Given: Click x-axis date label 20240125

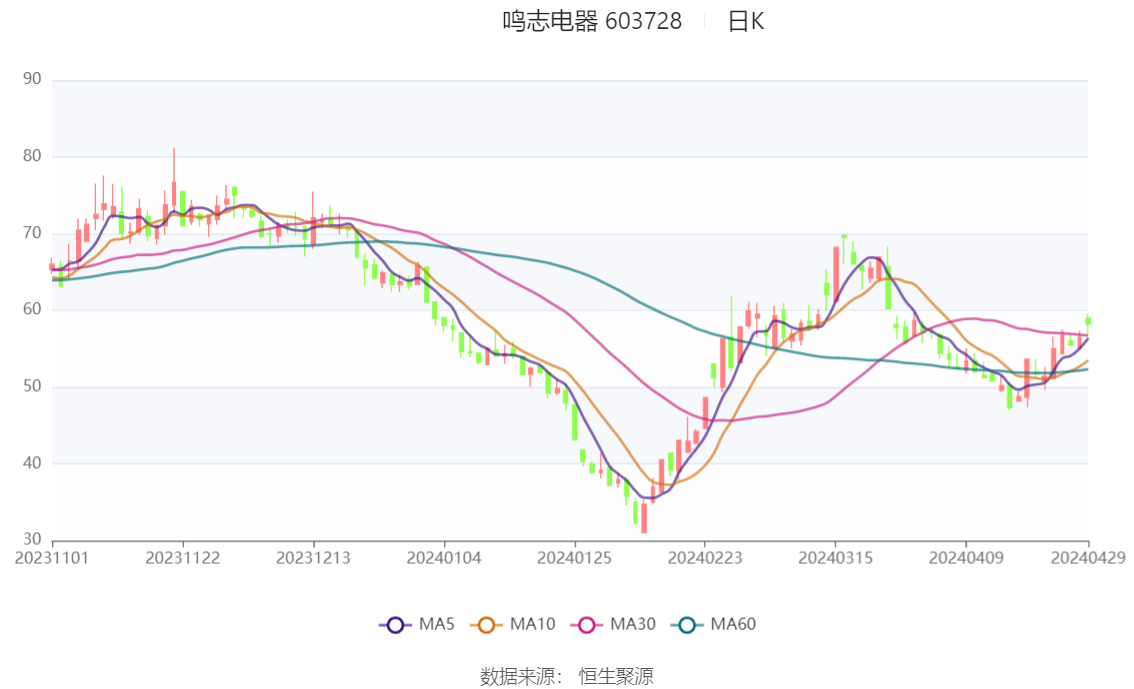Looking at the screenshot, I should 574,558.
